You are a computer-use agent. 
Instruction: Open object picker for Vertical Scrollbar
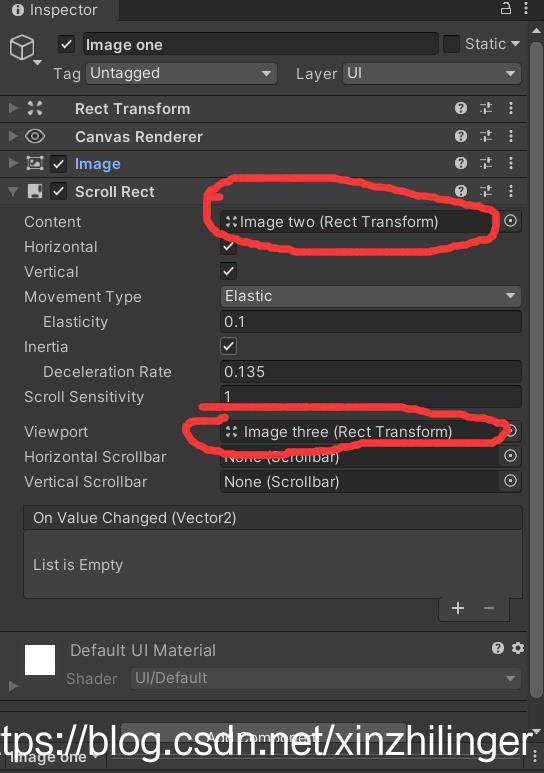point(510,480)
